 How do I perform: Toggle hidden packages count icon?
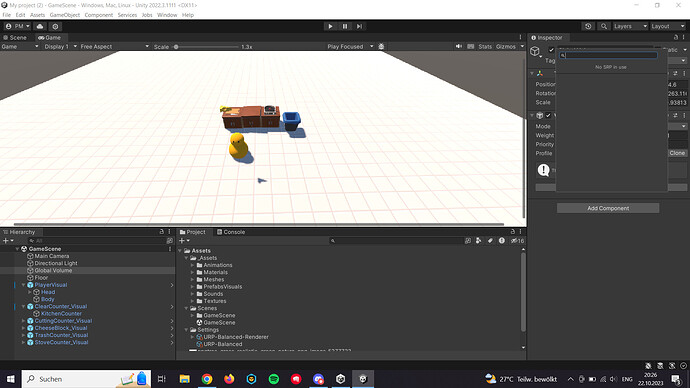517,241
